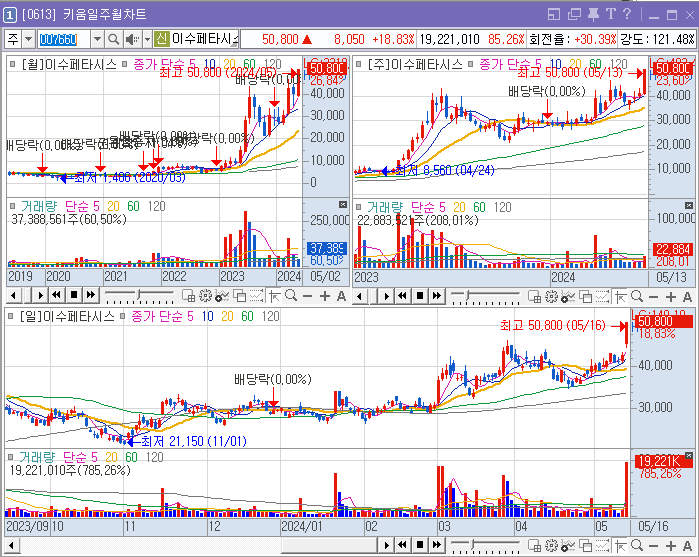
Task: Zoom out with minus in daily toolbar
Action: pos(653,545)
